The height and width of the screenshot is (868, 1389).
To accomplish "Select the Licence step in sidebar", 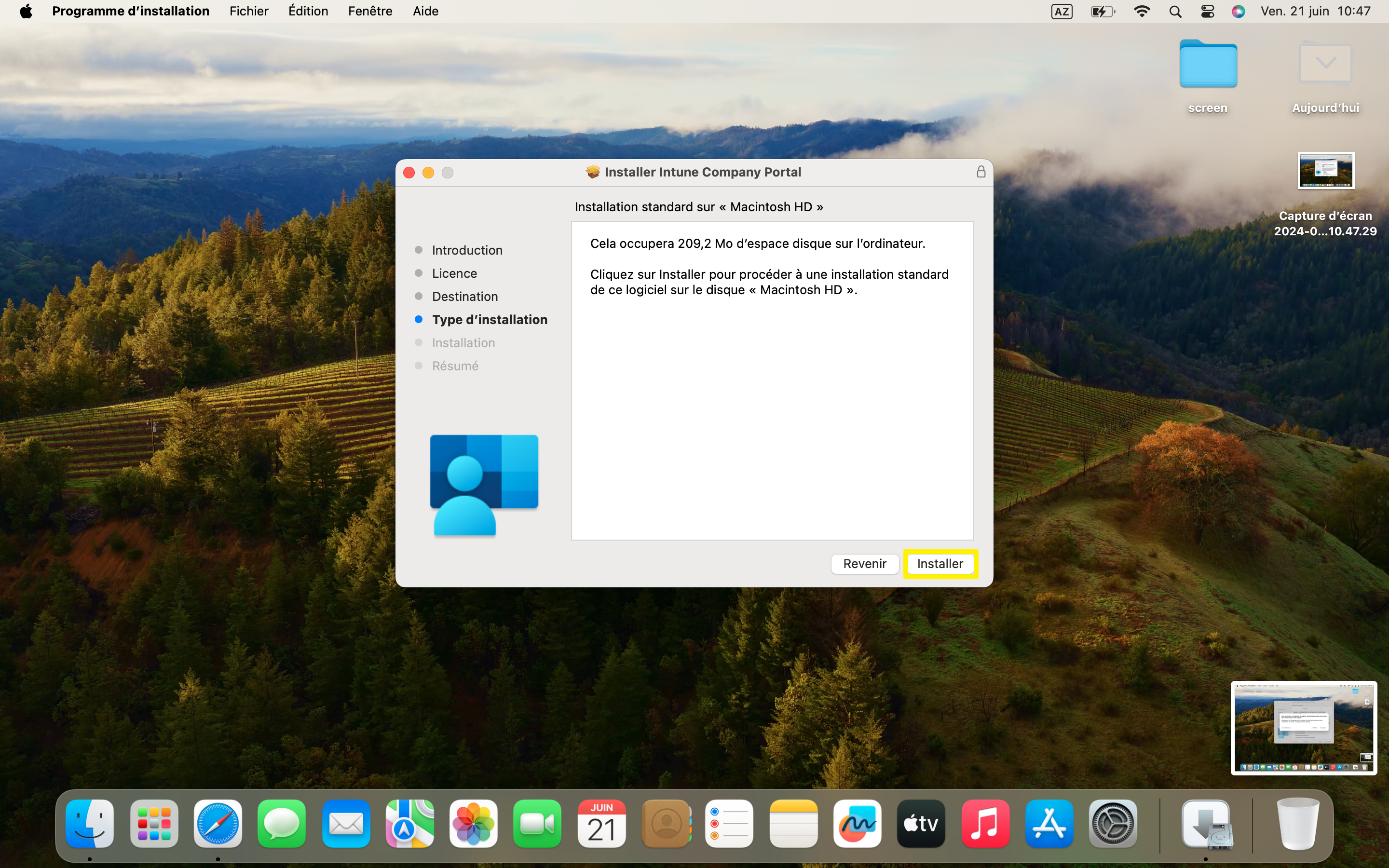I will pyautogui.click(x=454, y=273).
